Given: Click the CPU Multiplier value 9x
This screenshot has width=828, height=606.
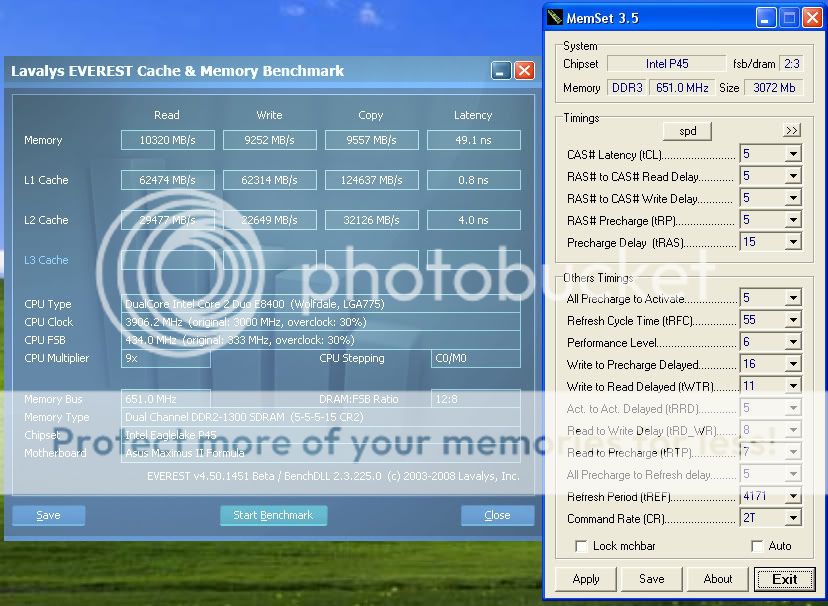Looking at the screenshot, I should click(166, 358).
